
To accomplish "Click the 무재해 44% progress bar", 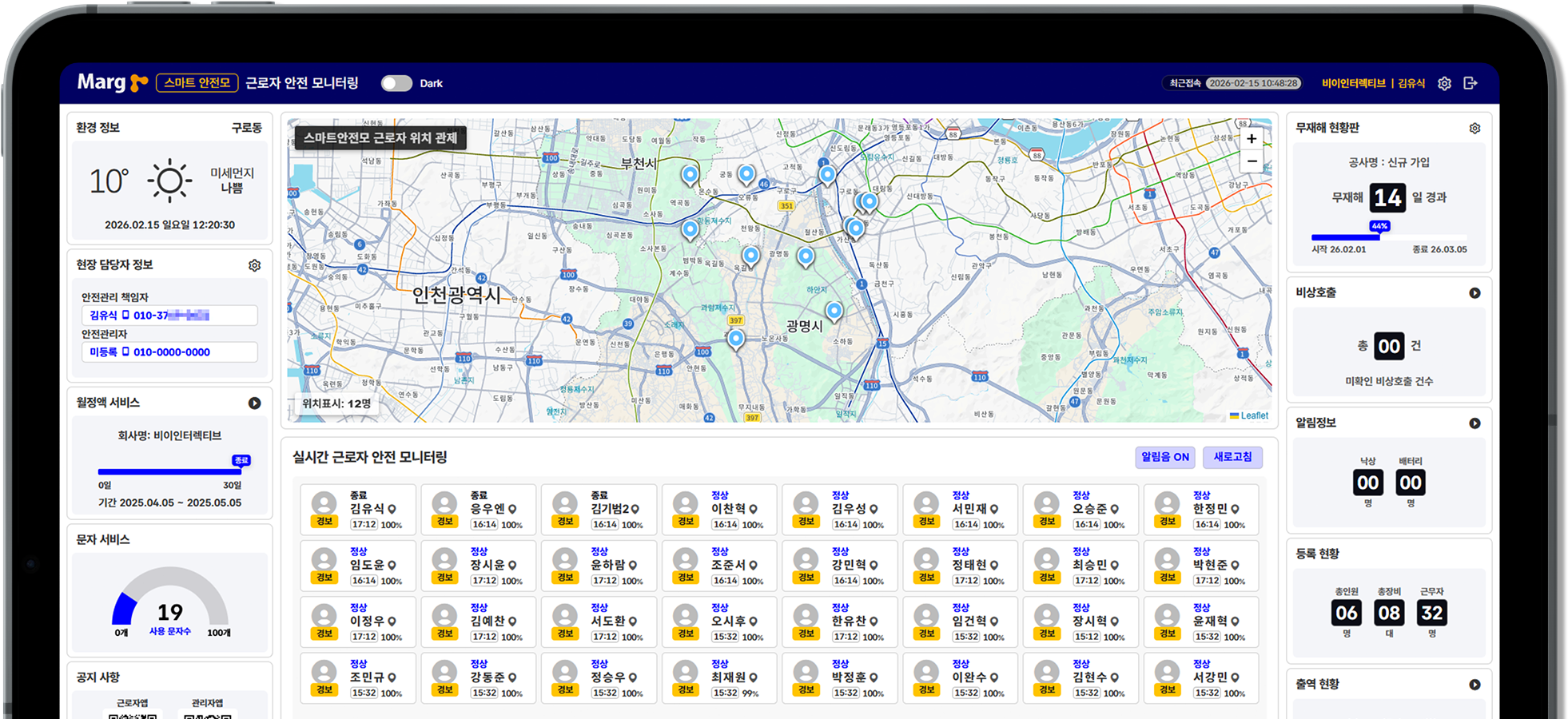I will pos(1389,237).
